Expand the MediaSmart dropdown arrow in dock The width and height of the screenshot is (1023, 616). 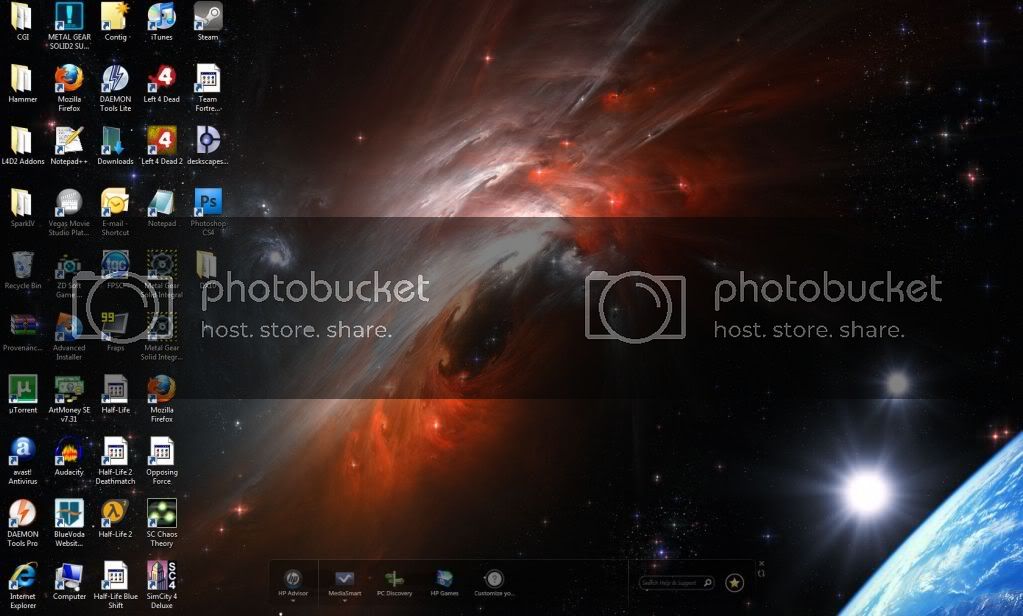point(344,602)
